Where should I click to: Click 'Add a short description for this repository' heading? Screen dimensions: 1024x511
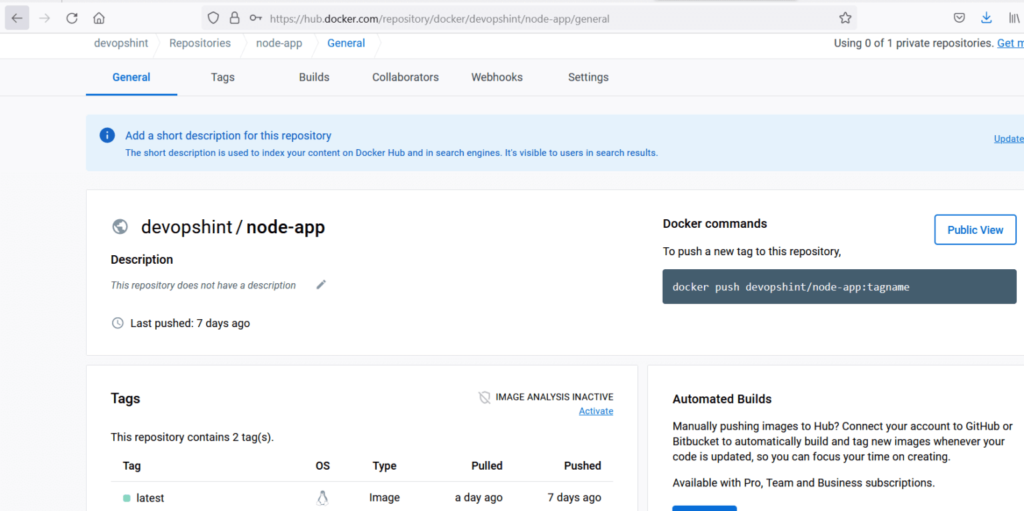click(229, 136)
